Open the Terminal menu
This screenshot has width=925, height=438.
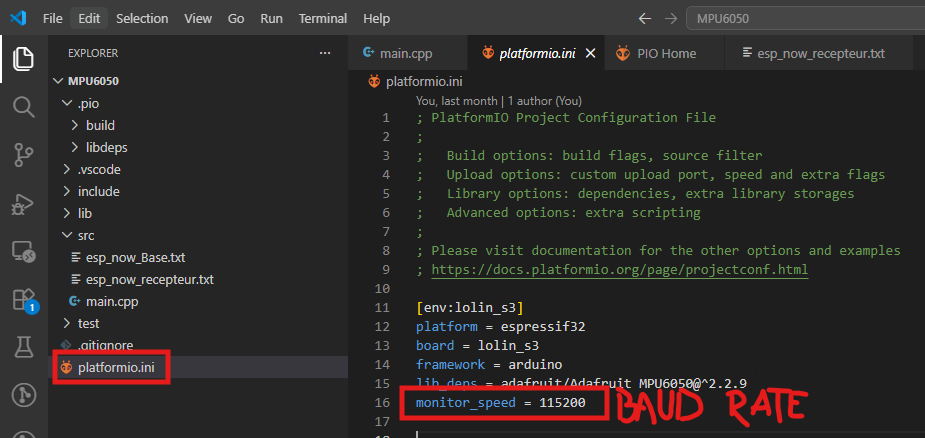323,19
